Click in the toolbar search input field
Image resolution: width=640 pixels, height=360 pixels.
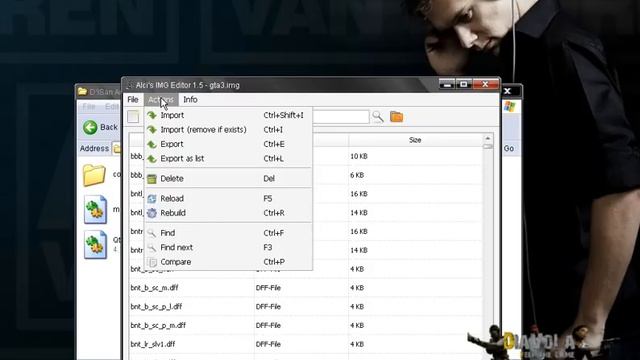[340, 117]
